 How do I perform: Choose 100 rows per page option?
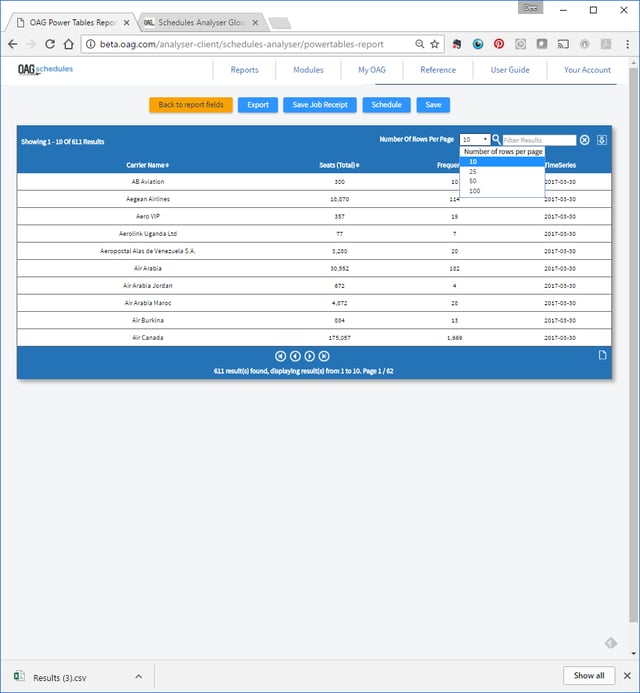tap(474, 190)
